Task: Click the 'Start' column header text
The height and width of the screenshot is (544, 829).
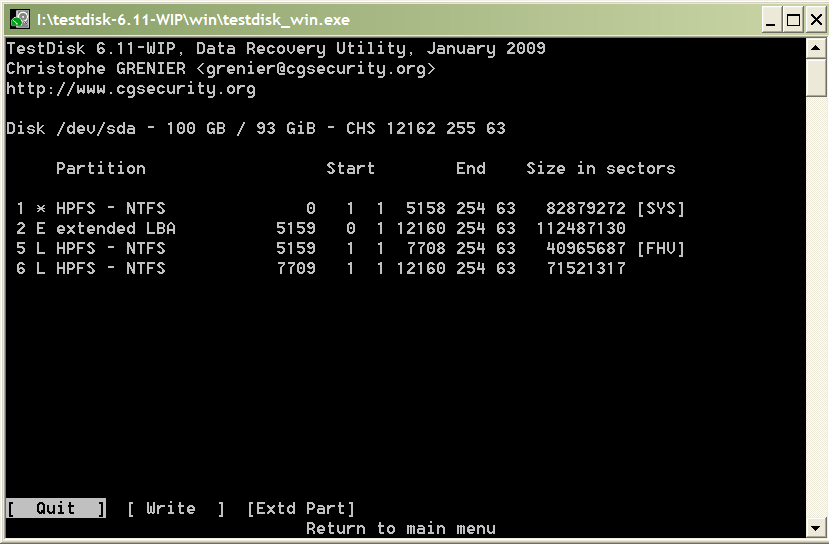Action: pos(350,168)
